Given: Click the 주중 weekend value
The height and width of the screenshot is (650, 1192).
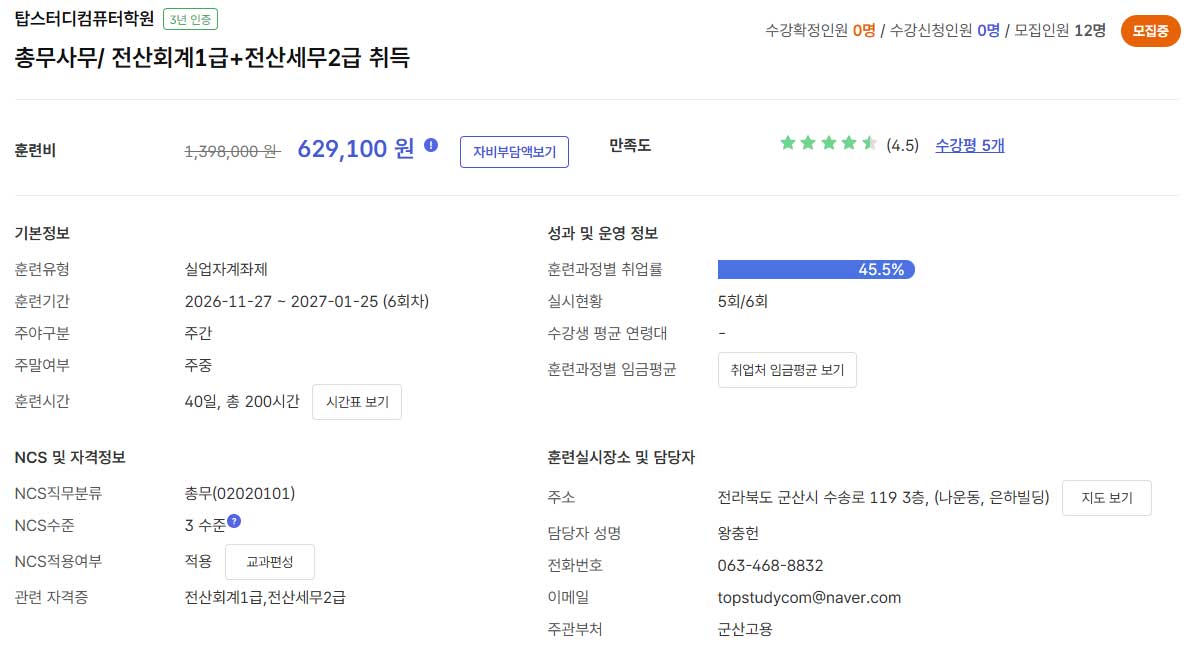Looking at the screenshot, I should pyautogui.click(x=198, y=365).
